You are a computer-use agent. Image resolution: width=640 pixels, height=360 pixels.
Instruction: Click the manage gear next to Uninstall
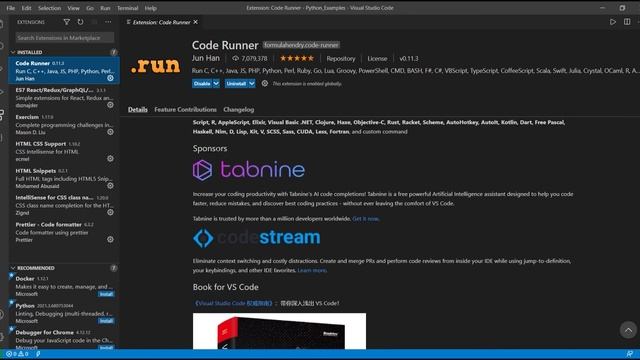(x=265, y=83)
